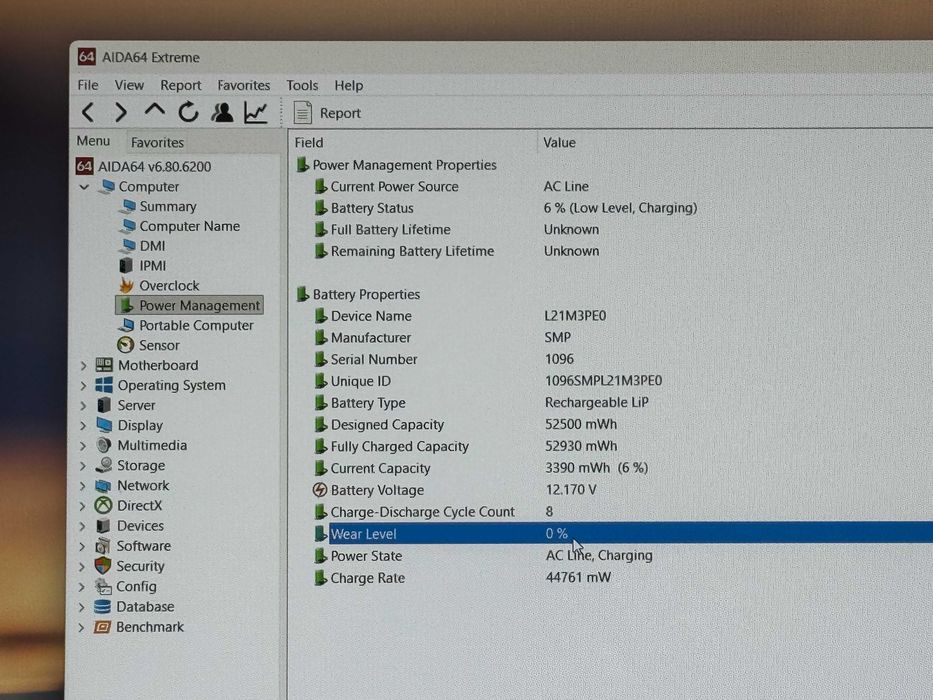Select the Sensor gauge icon
Viewport: 933px width, 700px height.
[x=125, y=345]
